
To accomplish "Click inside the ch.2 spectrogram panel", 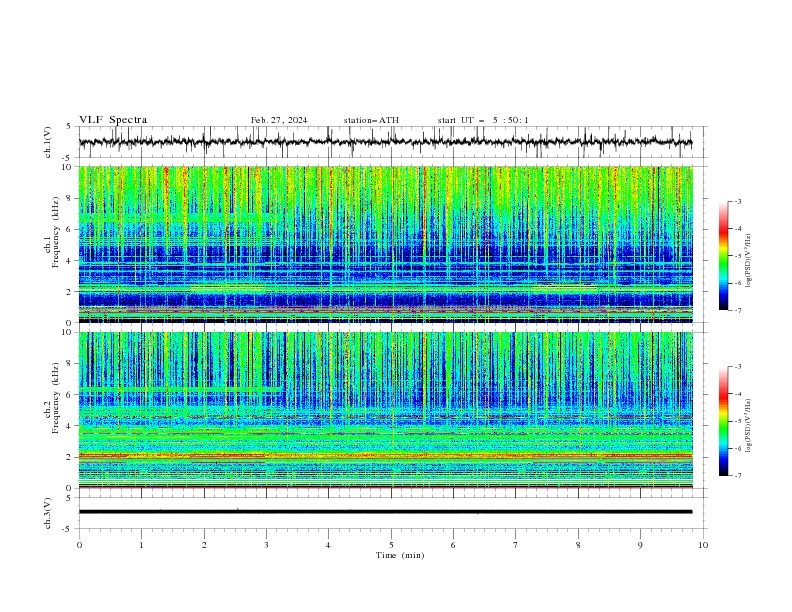I will click(x=385, y=410).
